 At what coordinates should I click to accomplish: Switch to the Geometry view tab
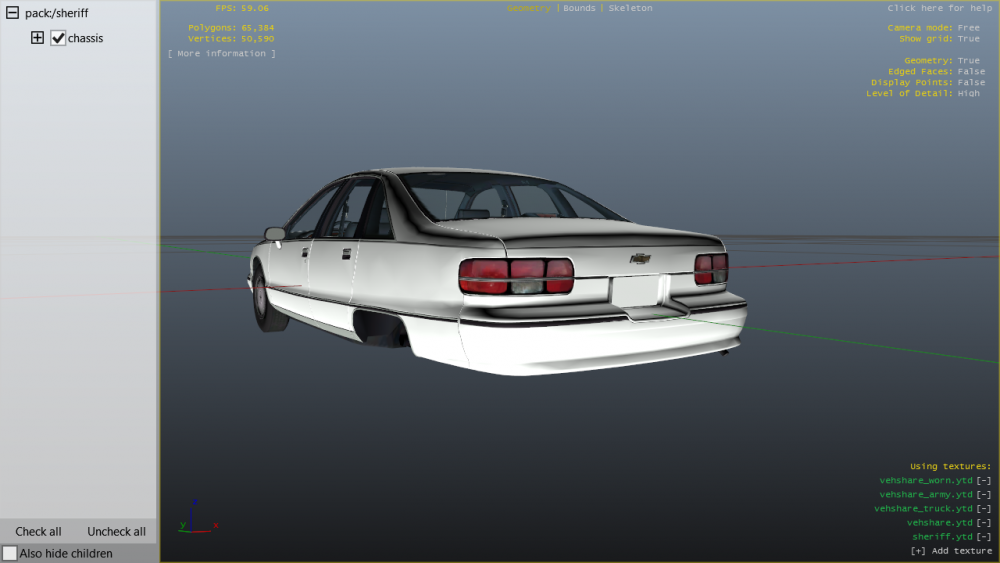coord(529,8)
